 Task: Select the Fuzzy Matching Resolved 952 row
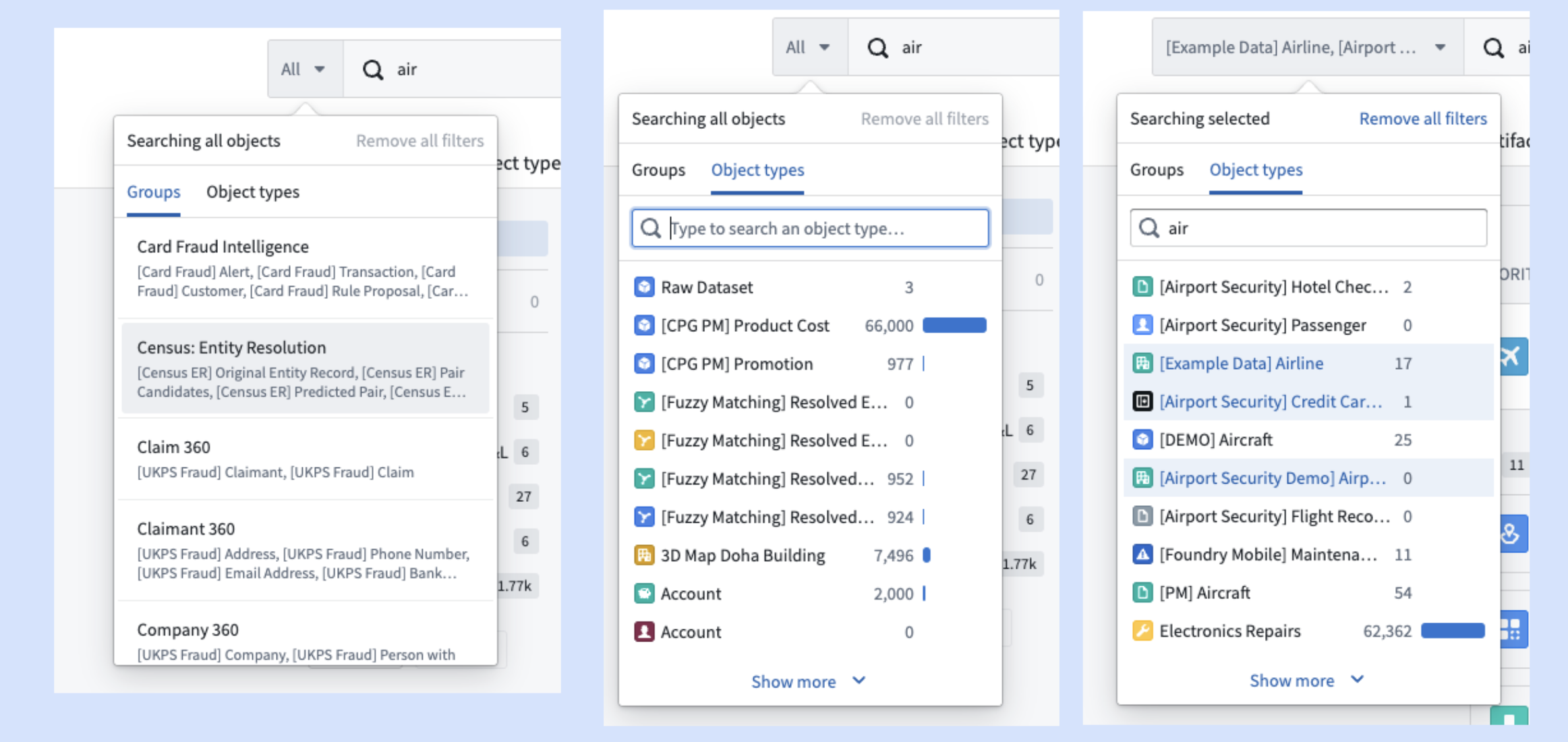[x=810, y=479]
